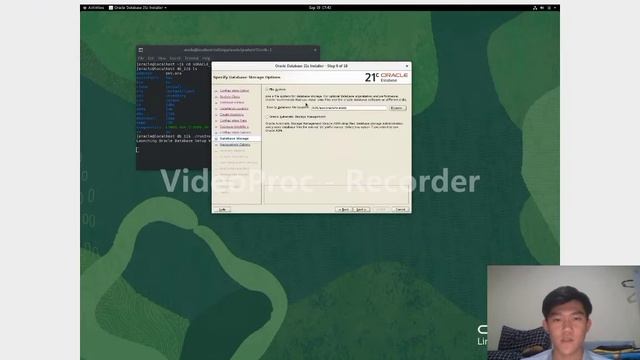The width and height of the screenshot is (640, 360).
Task: Click Next in the installer
Action: click(361, 209)
